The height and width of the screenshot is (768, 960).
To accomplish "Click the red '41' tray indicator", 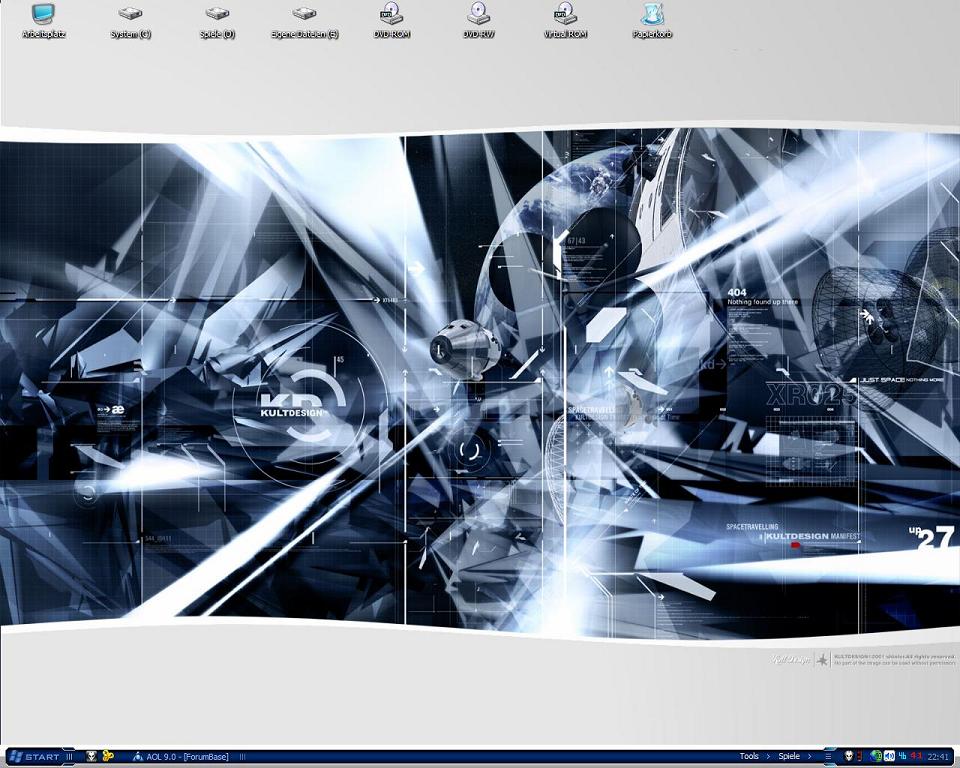I will click(x=916, y=756).
